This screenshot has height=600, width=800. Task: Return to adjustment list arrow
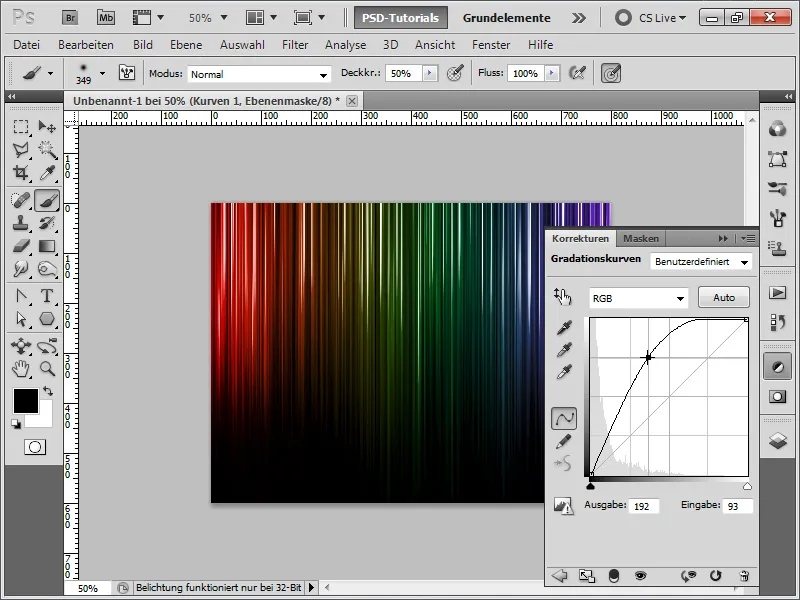(x=560, y=576)
